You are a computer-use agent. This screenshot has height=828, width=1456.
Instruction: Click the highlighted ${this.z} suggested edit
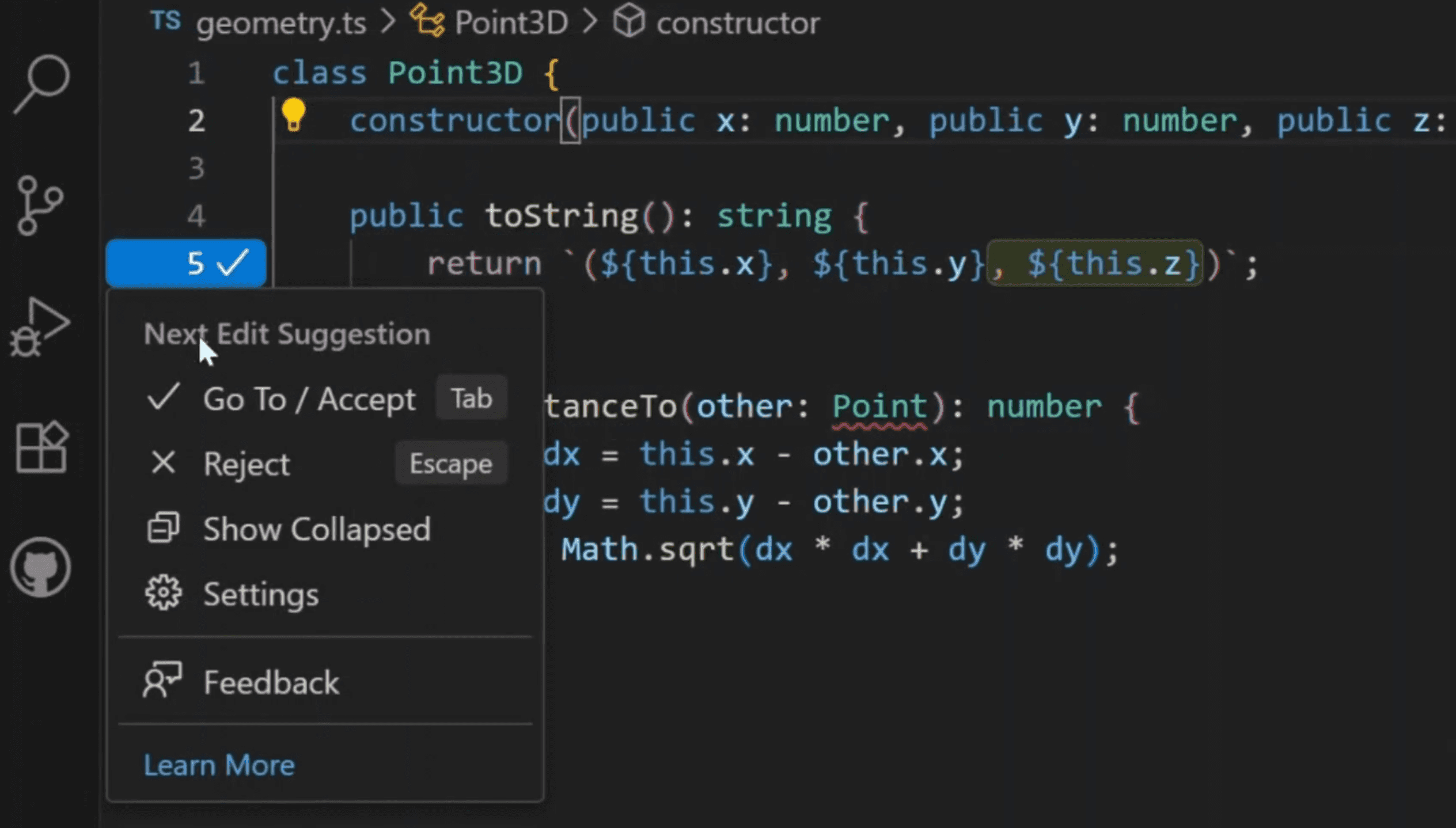[1094, 264]
